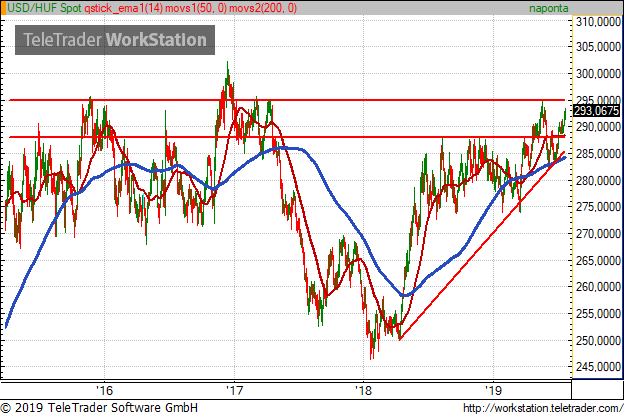Open the workstation.teletrader.com link
Screen dimensions: 624x417
pos(542,408)
